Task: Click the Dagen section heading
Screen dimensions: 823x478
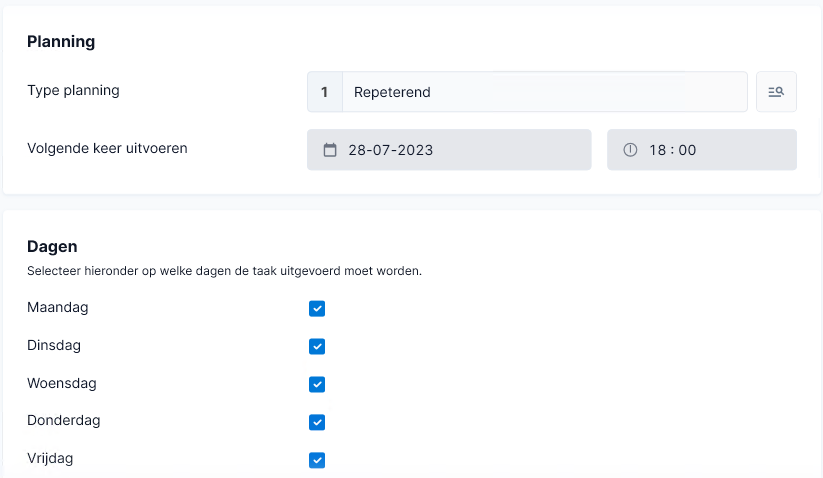Action: pyautogui.click(x=52, y=247)
